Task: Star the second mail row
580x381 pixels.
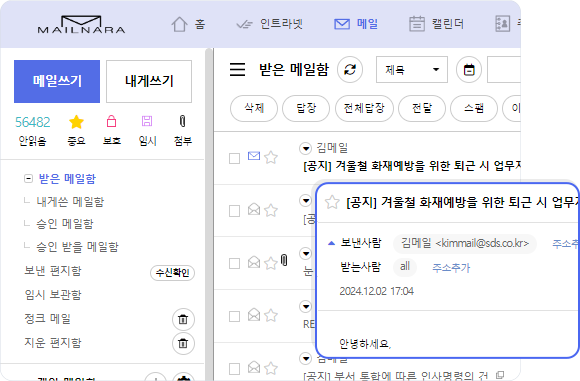Action: (x=271, y=210)
